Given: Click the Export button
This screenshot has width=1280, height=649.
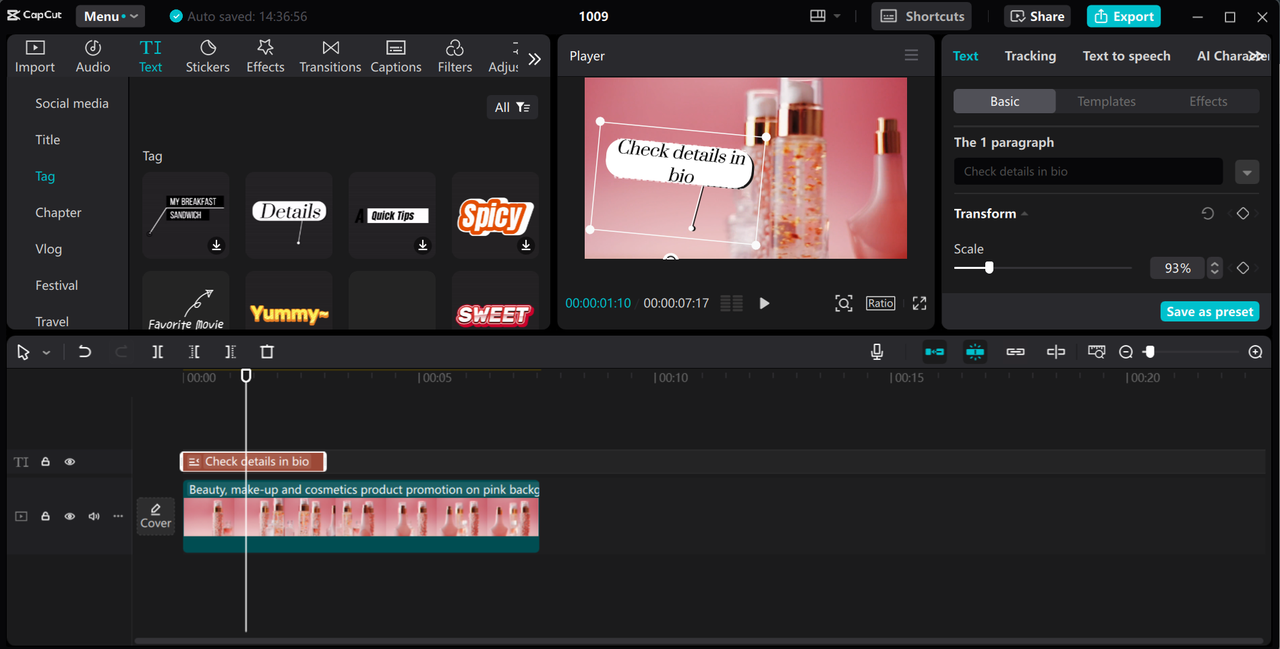Looking at the screenshot, I should [x=1124, y=16].
